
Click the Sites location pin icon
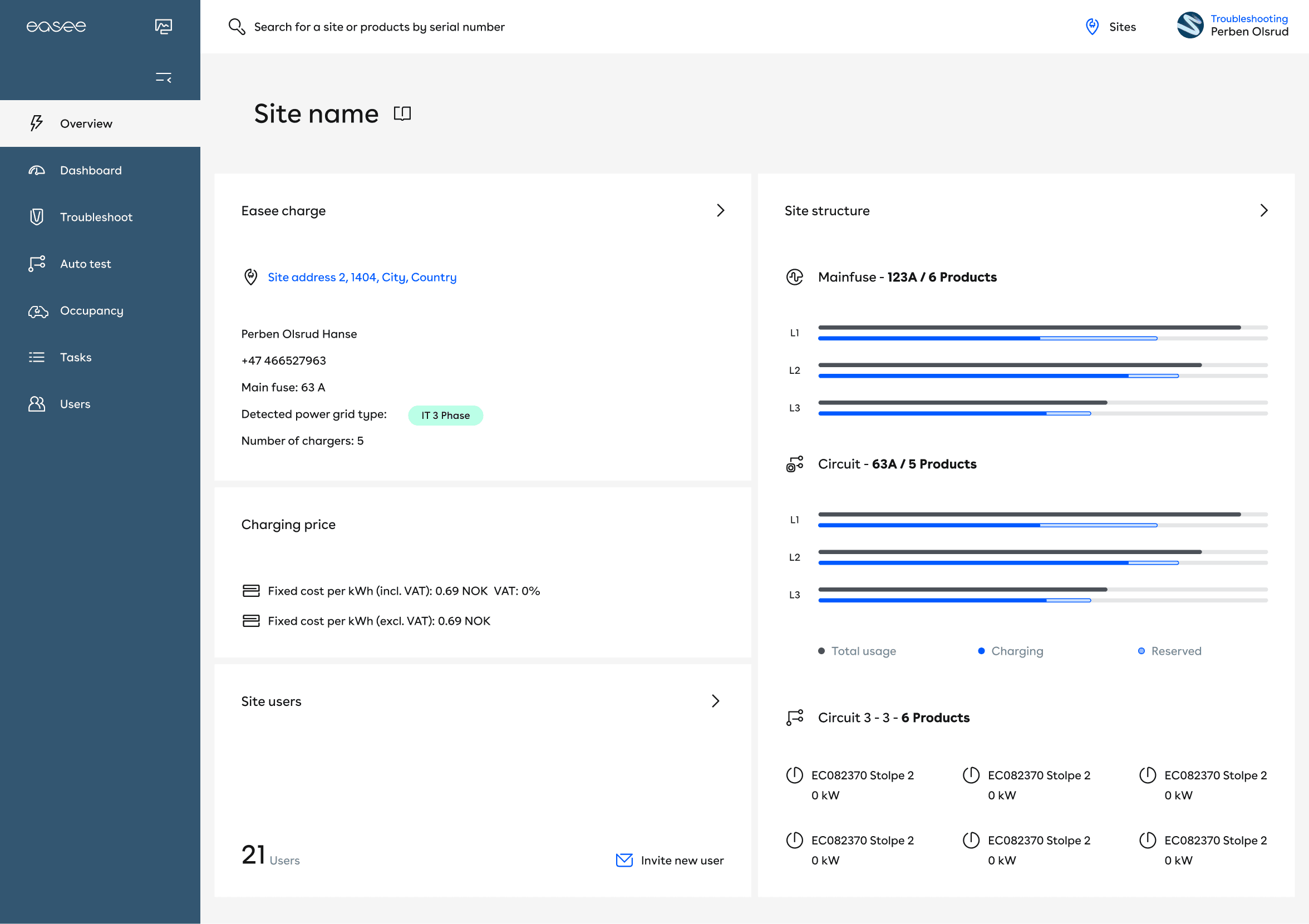(x=1092, y=27)
